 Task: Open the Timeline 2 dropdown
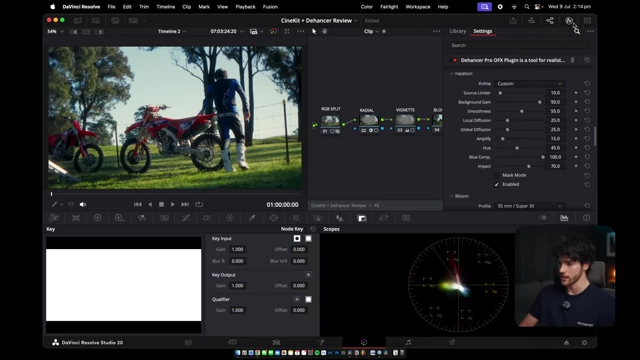pos(172,31)
